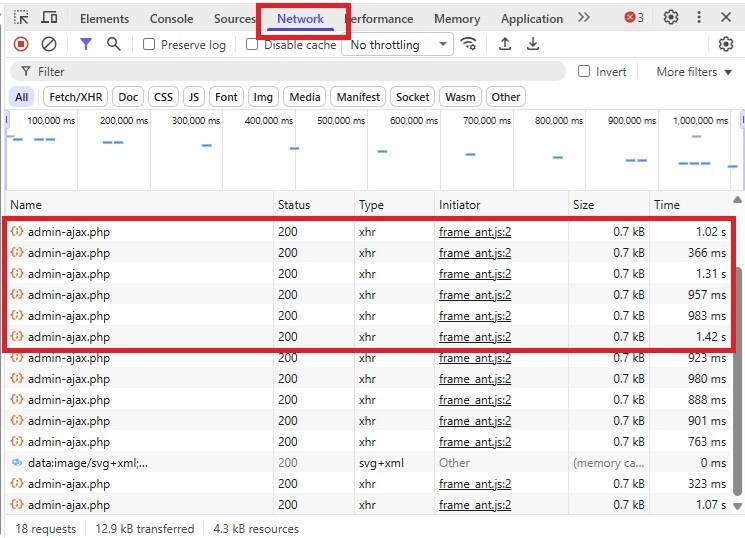The image size is (745, 538).
Task: Select the All request type filter
Action: 21,97
